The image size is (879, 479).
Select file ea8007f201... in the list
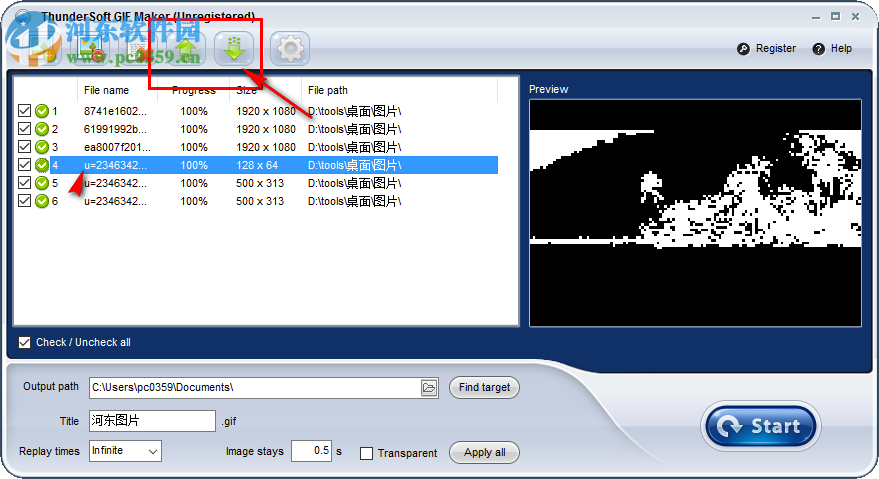click(x=117, y=147)
